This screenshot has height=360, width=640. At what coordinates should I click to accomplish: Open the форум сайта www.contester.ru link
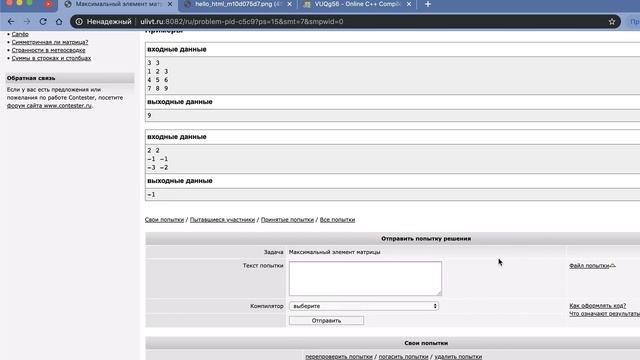pos(49,106)
